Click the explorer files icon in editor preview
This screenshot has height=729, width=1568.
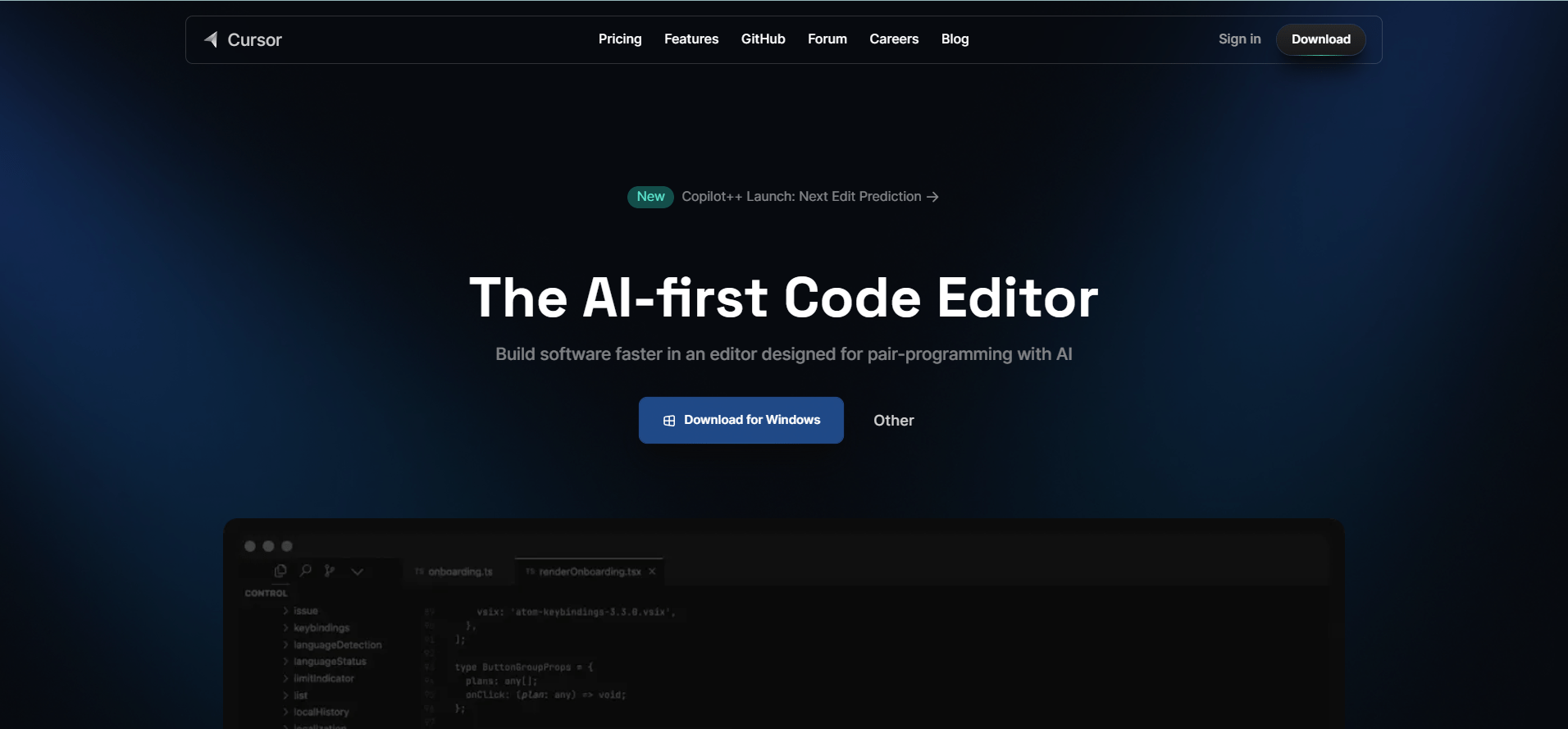pos(280,571)
